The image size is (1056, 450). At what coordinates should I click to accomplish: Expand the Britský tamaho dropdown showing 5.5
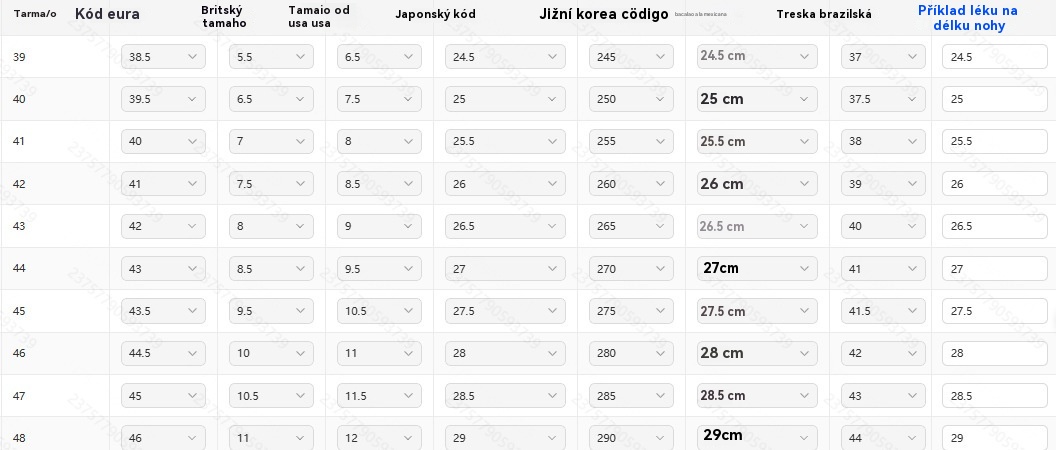click(x=271, y=57)
